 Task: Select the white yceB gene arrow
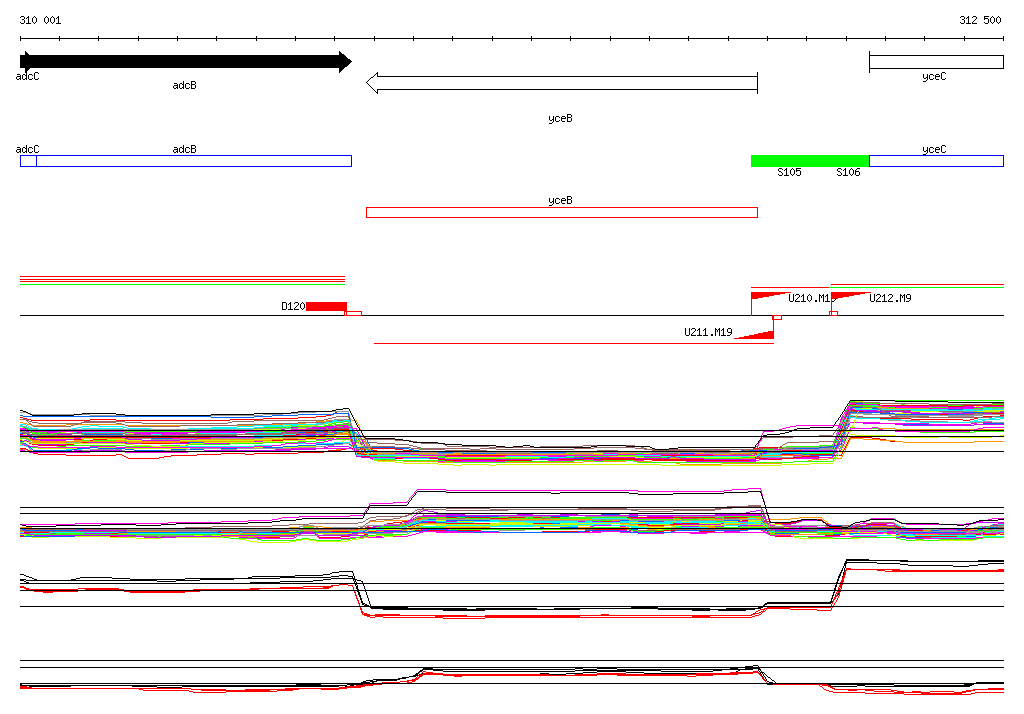tap(562, 83)
